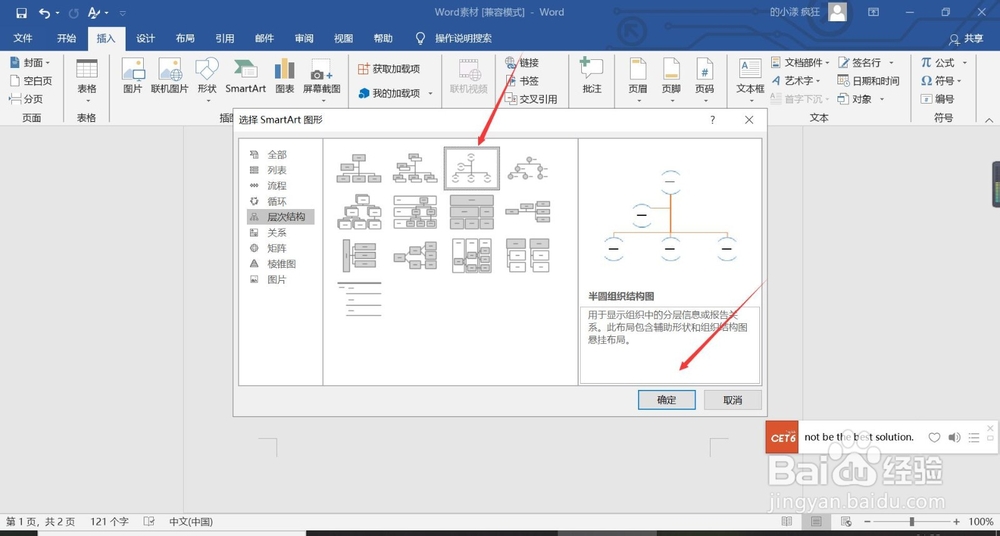Click the ribbon display options icon
Viewport: 1000px width, 536px height.
click(873, 12)
